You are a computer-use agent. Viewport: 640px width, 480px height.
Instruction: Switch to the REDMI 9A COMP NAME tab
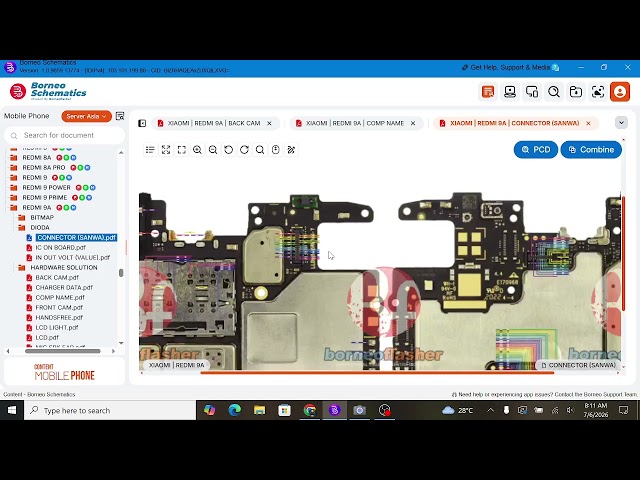click(x=355, y=123)
